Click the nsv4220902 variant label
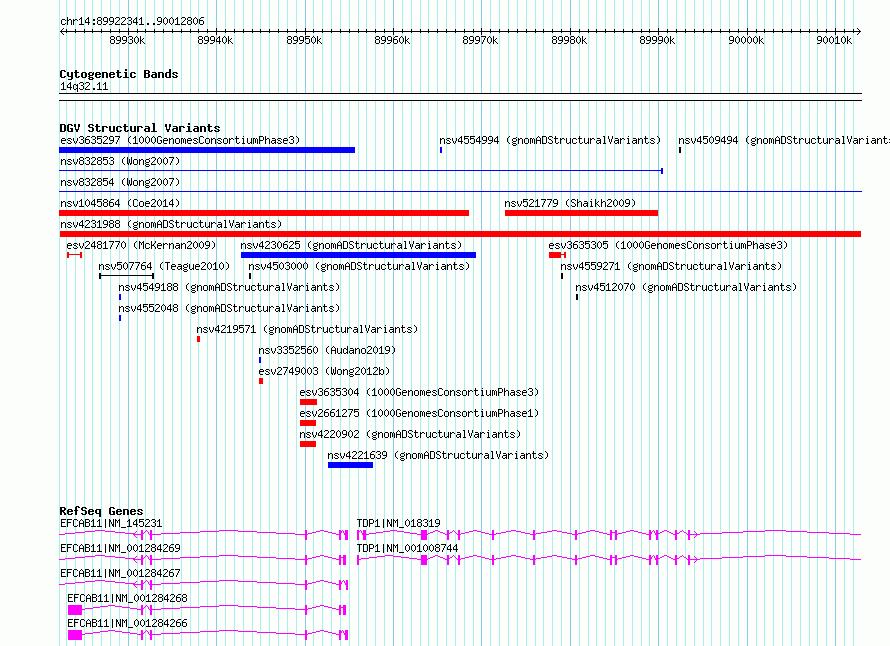The image size is (890, 646). point(410,434)
